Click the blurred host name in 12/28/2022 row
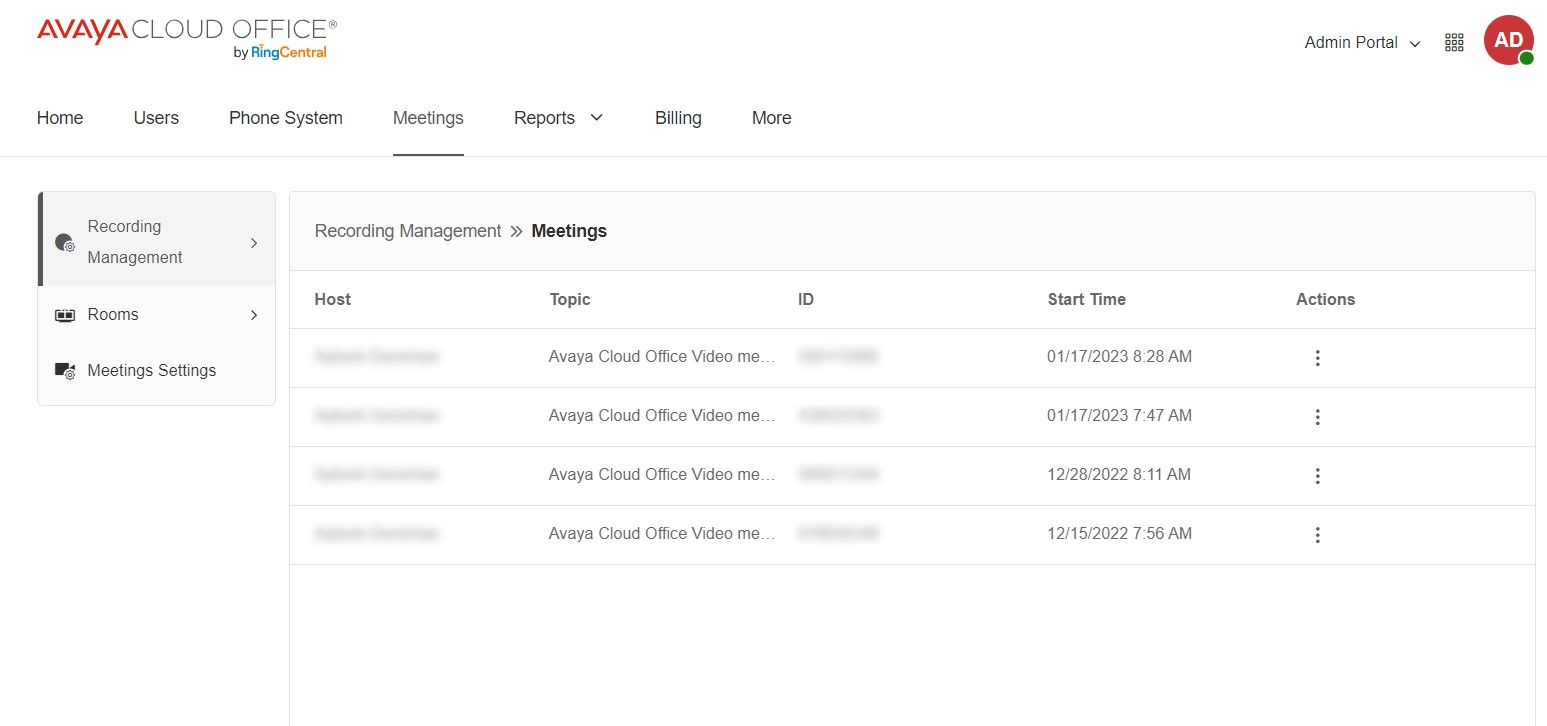1547x726 pixels. (377, 475)
